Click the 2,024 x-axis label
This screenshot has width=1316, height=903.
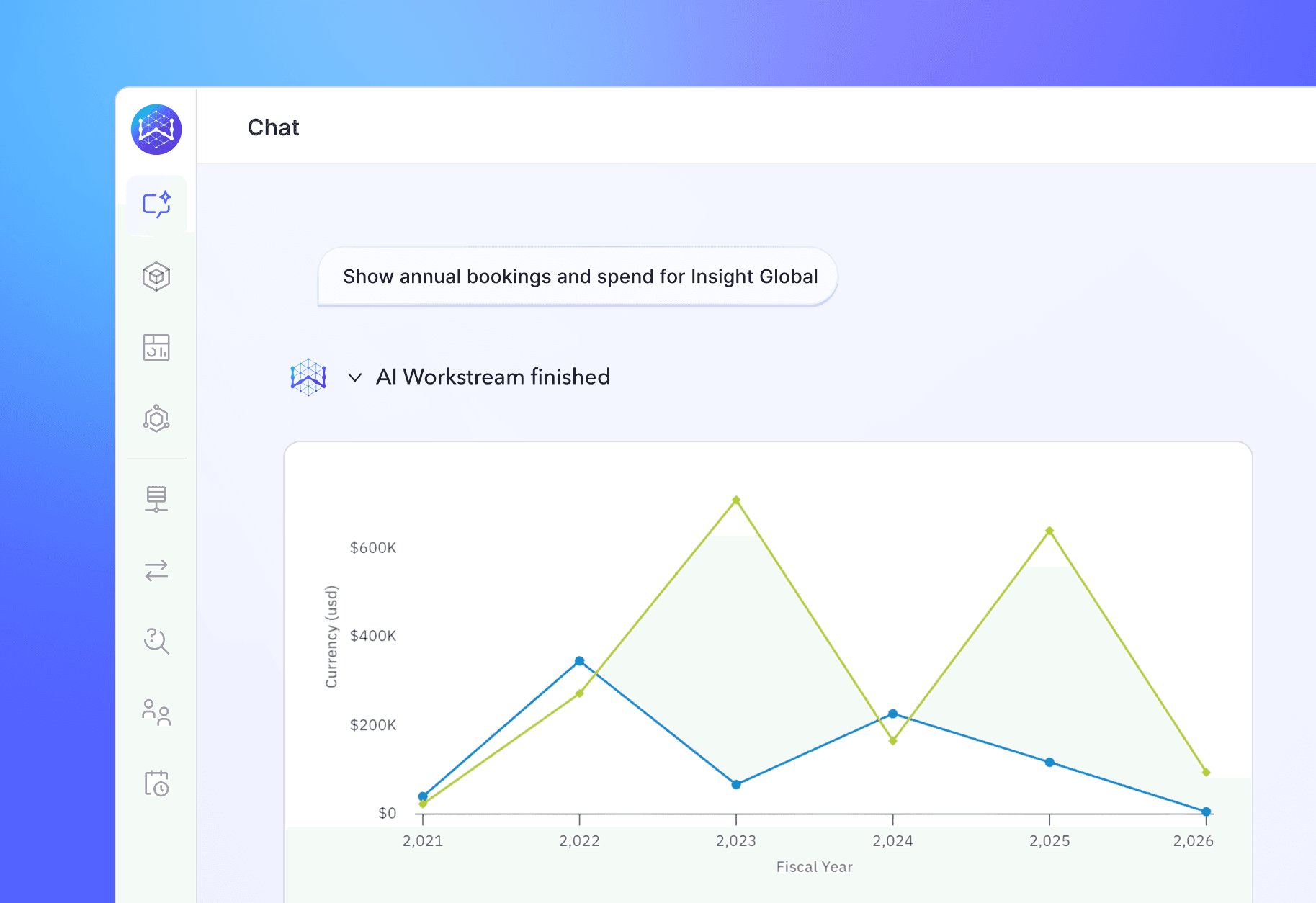click(x=893, y=841)
